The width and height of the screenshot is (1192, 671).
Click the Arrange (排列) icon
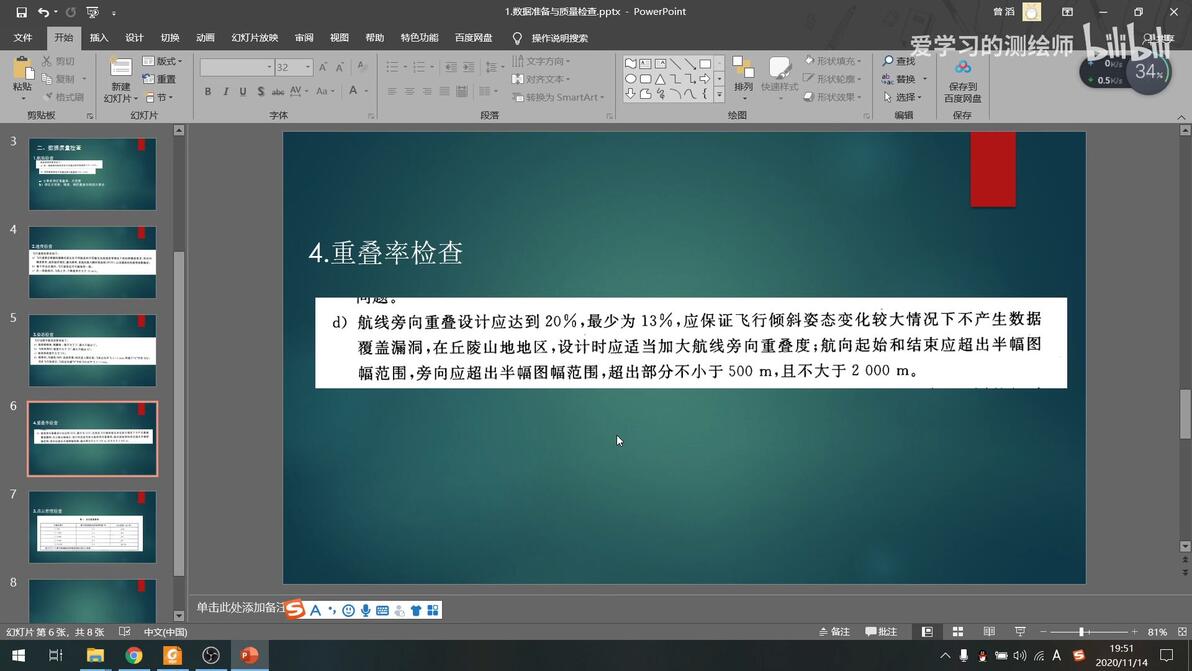click(x=743, y=74)
